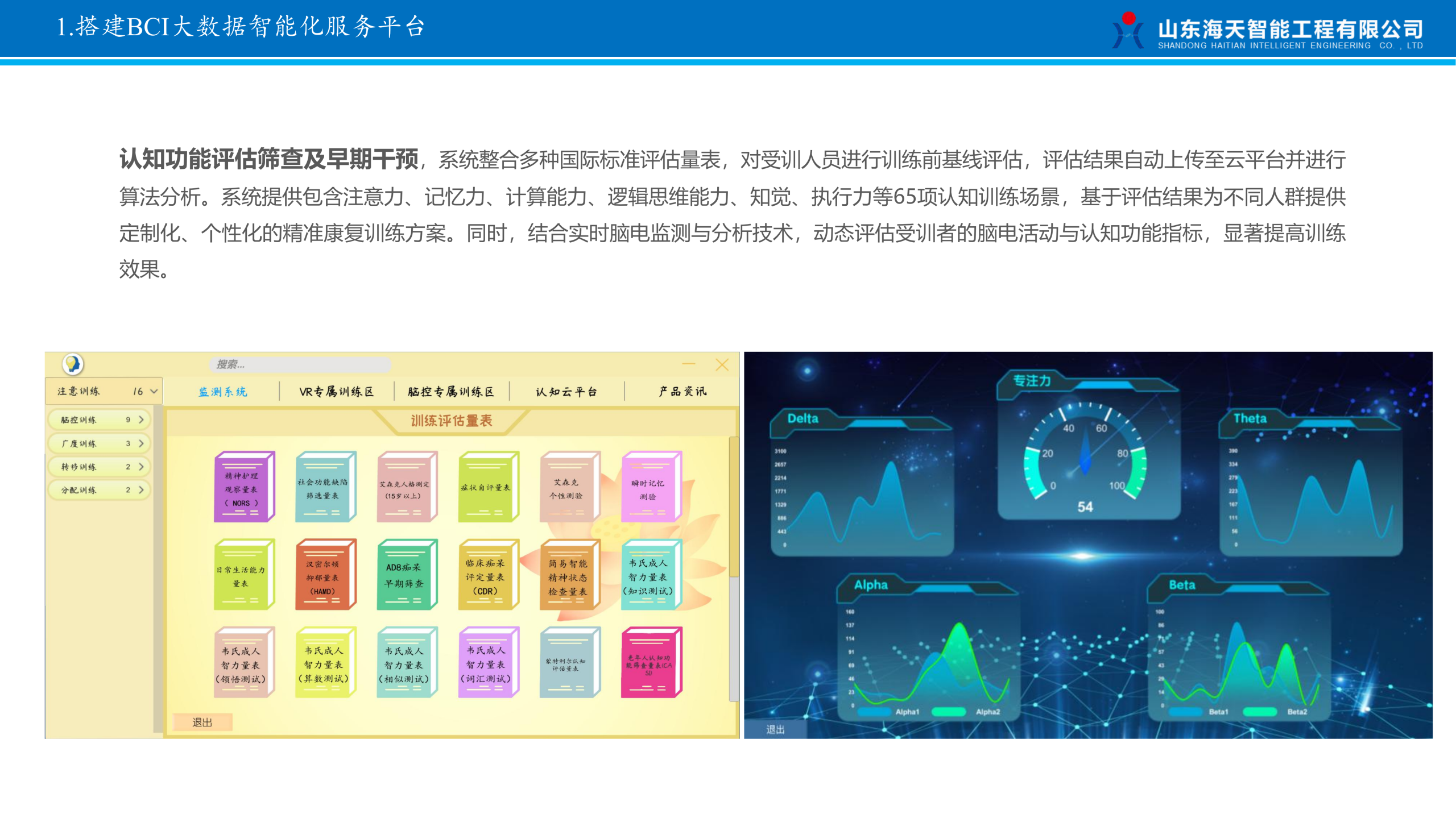Expand the 分配训练 category arrow
The width and height of the screenshot is (1456, 818).
click(x=141, y=490)
